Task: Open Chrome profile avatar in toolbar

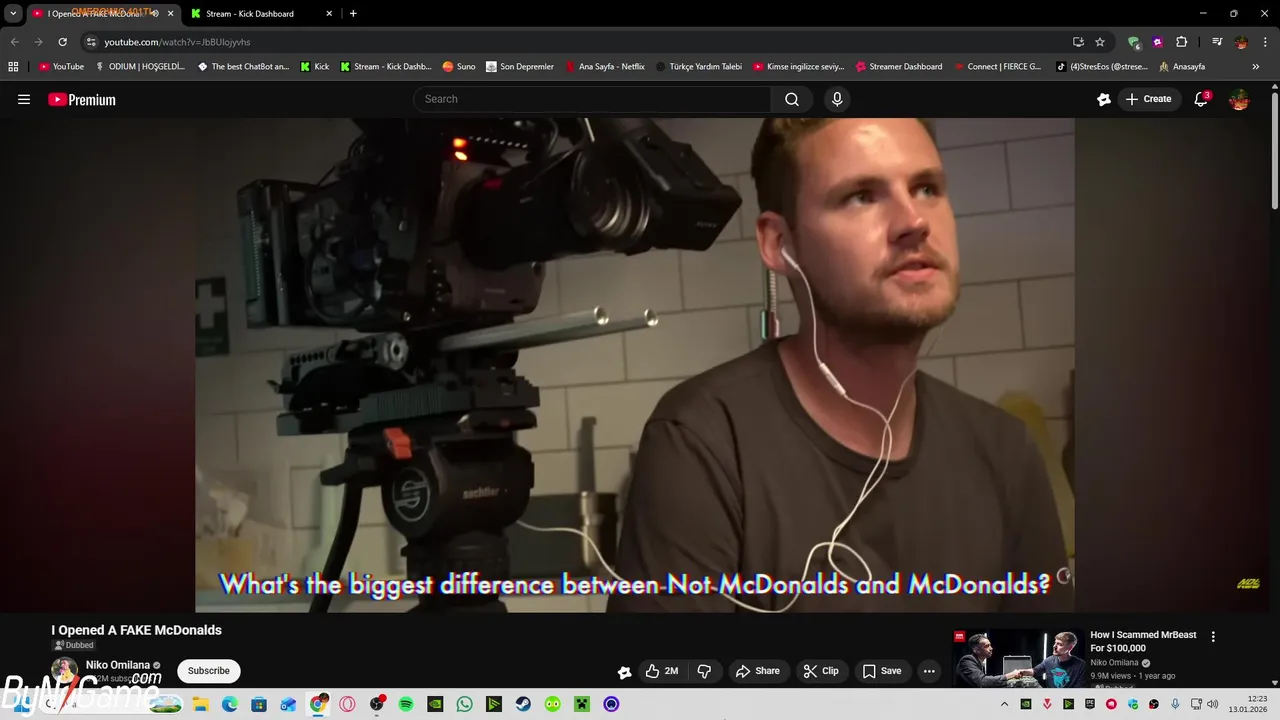Action: (1241, 42)
